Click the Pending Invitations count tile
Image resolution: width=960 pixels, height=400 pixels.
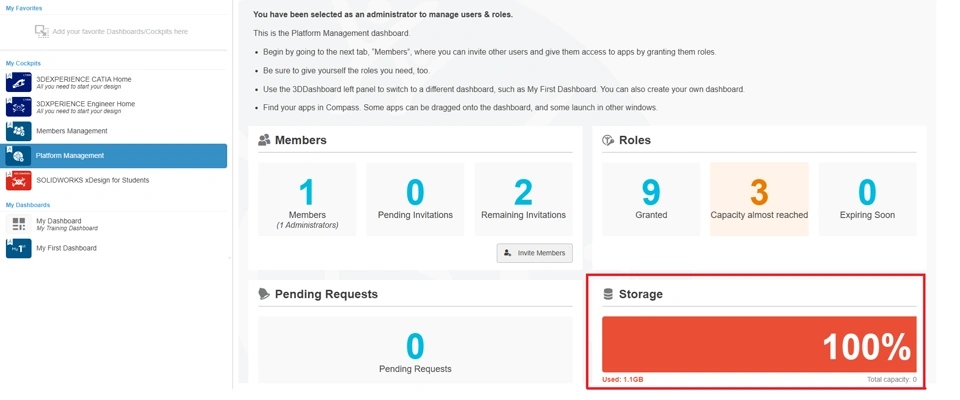point(415,199)
